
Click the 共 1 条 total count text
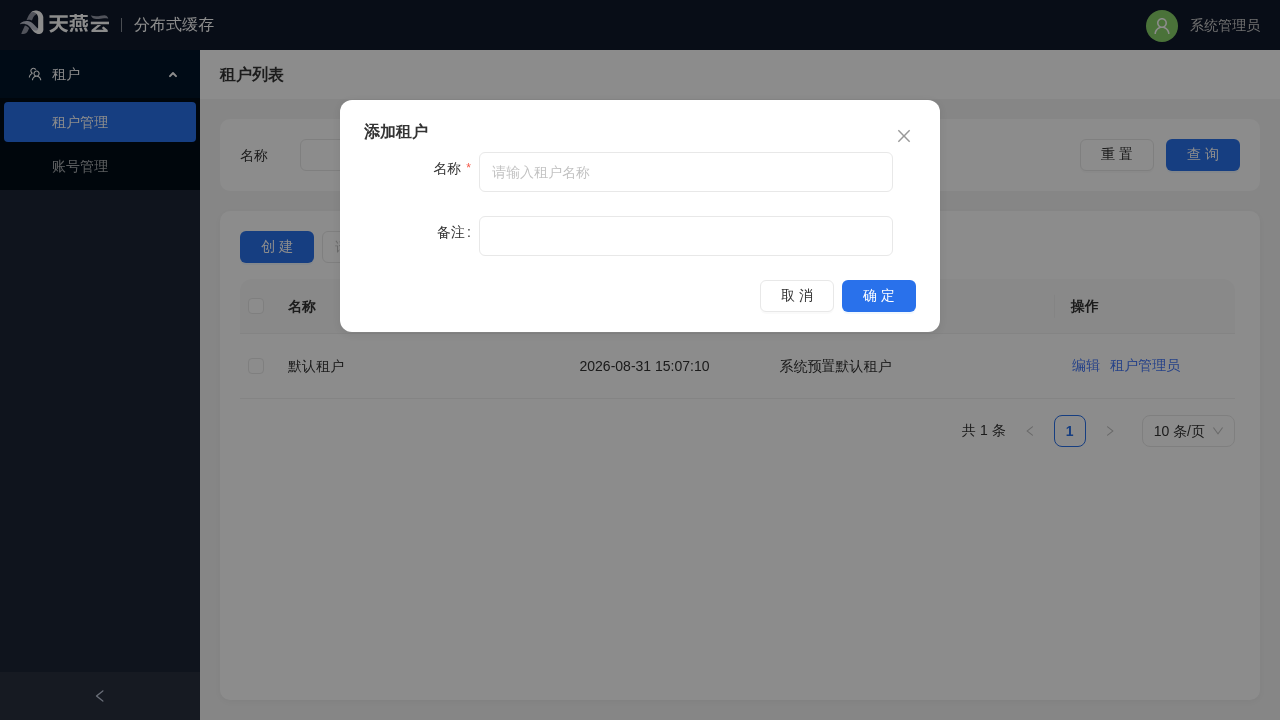pyautogui.click(x=984, y=431)
